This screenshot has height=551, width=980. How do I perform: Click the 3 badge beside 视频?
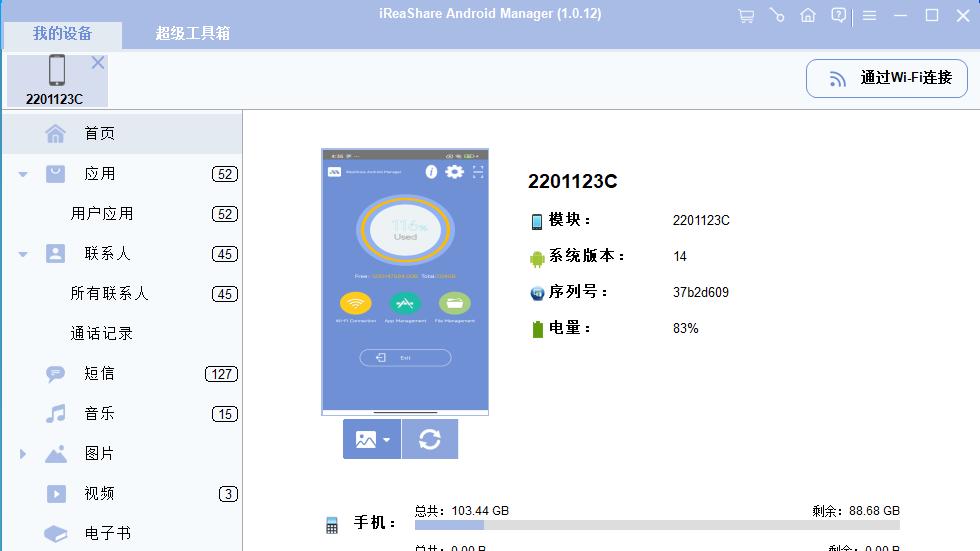228,494
